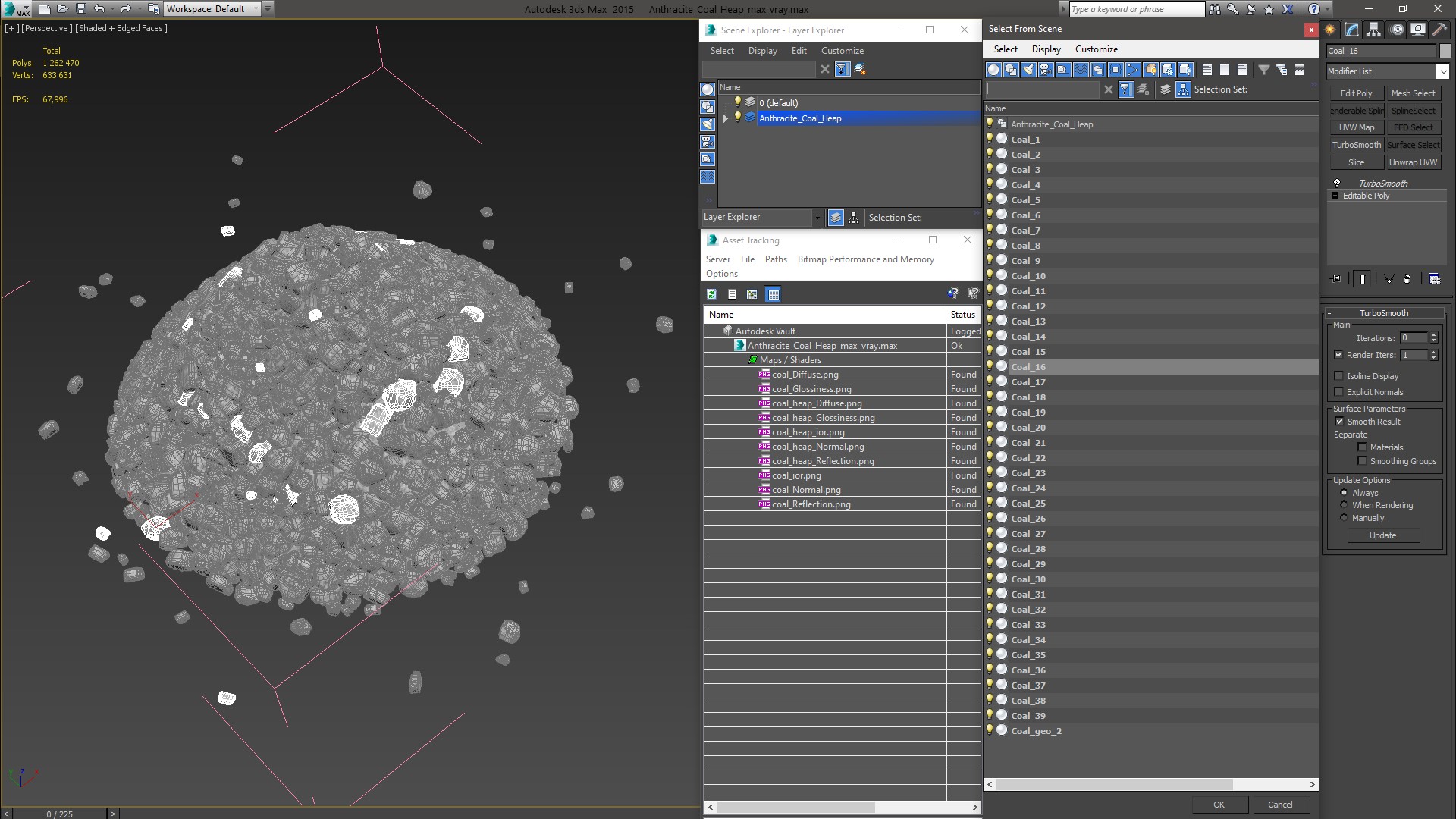The width and height of the screenshot is (1456, 819).
Task: Toggle Display Lights filter in Select From Scene
Action: pos(1028,70)
